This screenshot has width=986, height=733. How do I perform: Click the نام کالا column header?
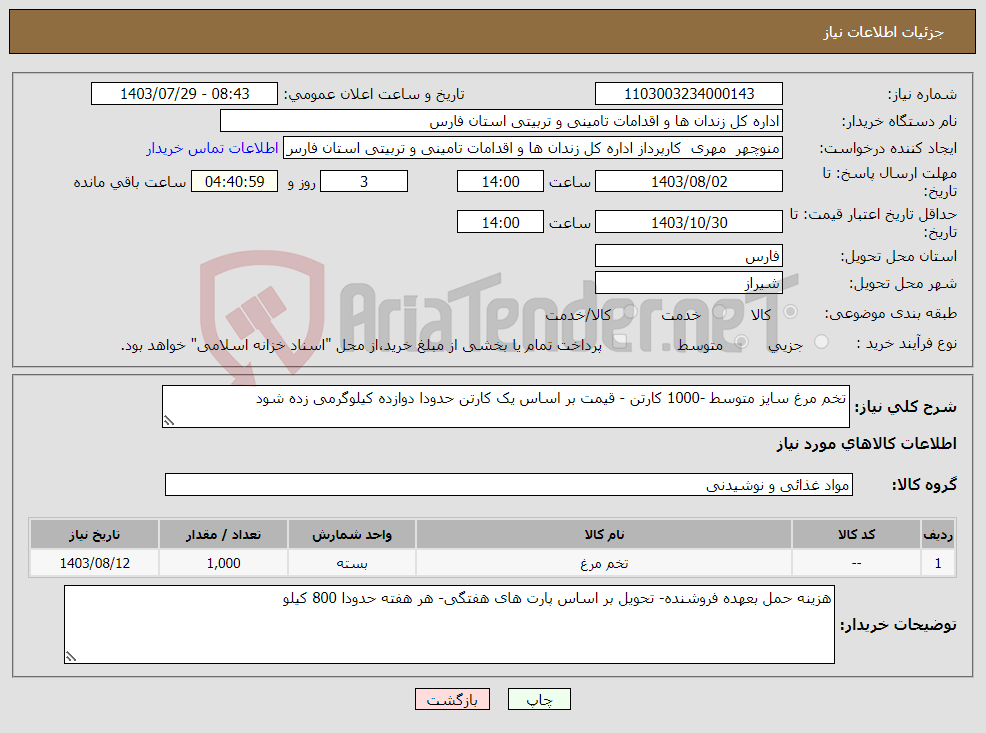coord(604,534)
